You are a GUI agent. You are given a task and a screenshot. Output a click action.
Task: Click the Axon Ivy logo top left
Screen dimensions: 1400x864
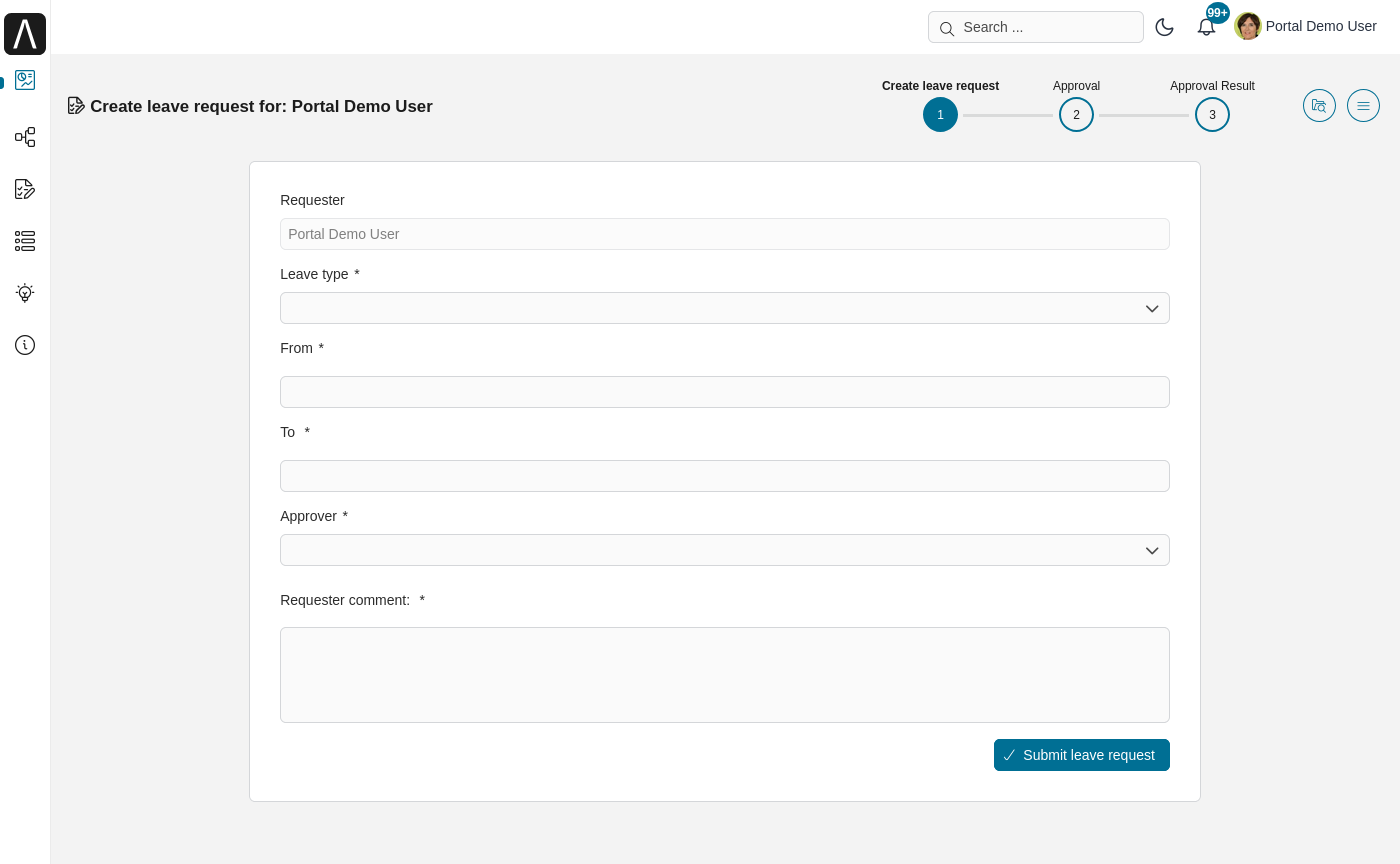coord(25,33)
